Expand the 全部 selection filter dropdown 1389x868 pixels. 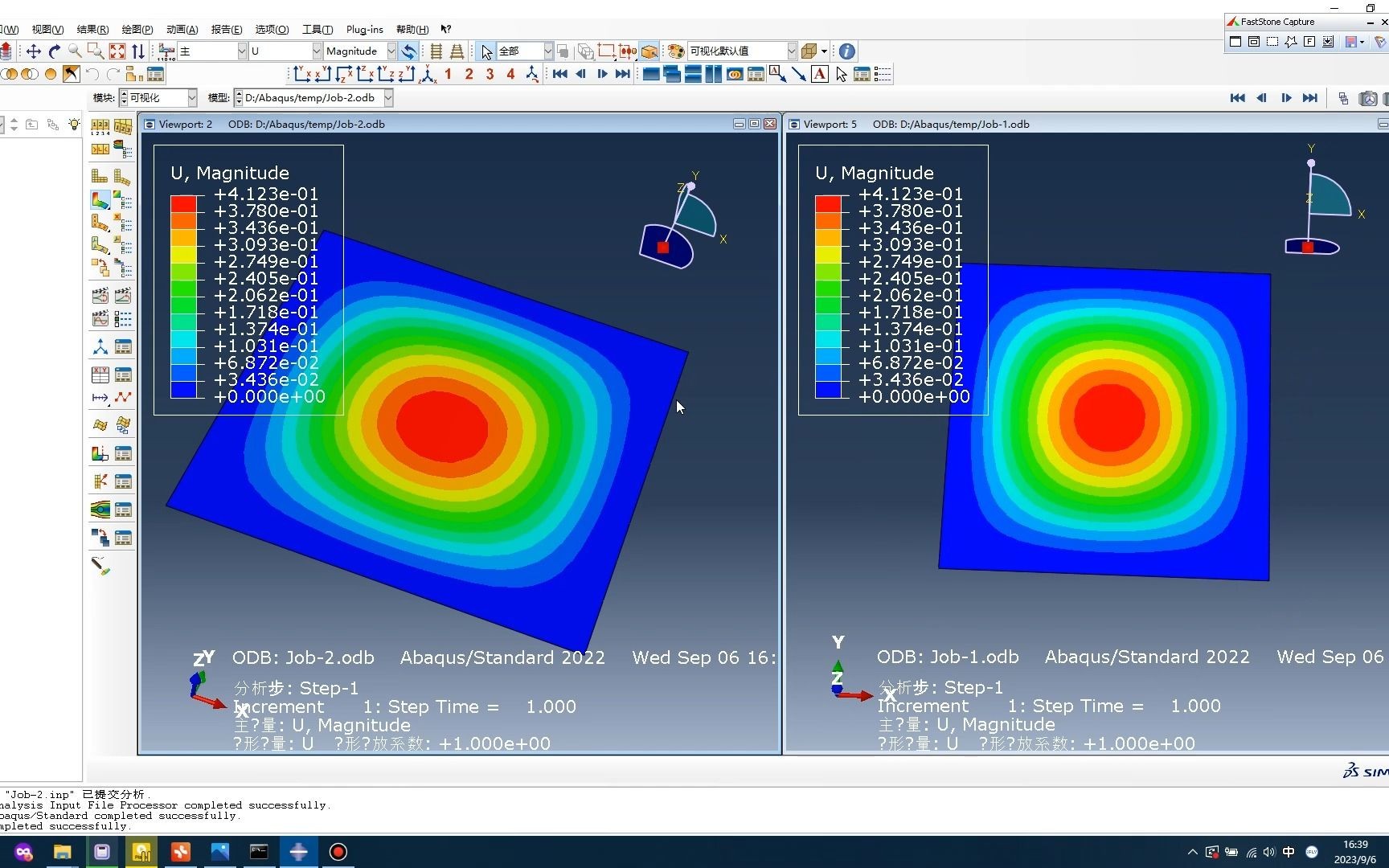[547, 51]
